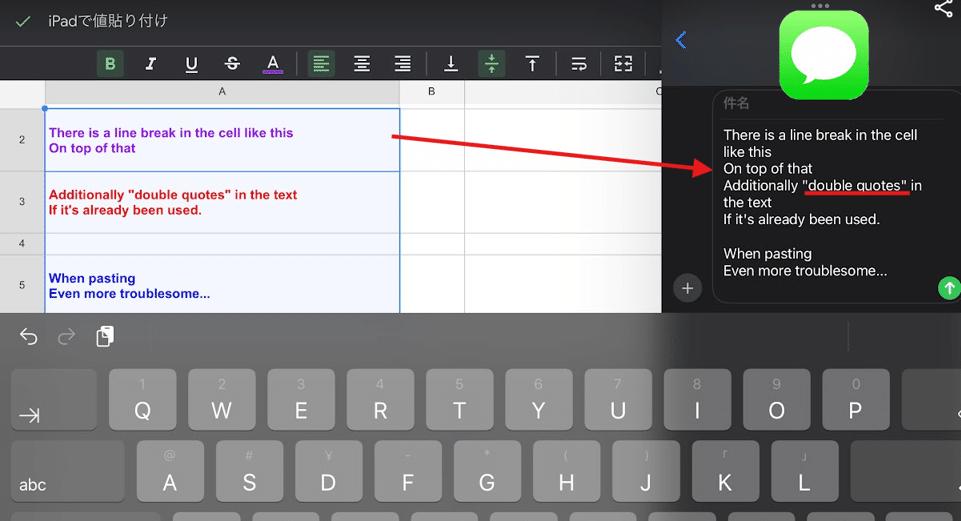The image size is (961, 521).
Task: Go back in Messages with blue chevron
Action: tap(681, 40)
